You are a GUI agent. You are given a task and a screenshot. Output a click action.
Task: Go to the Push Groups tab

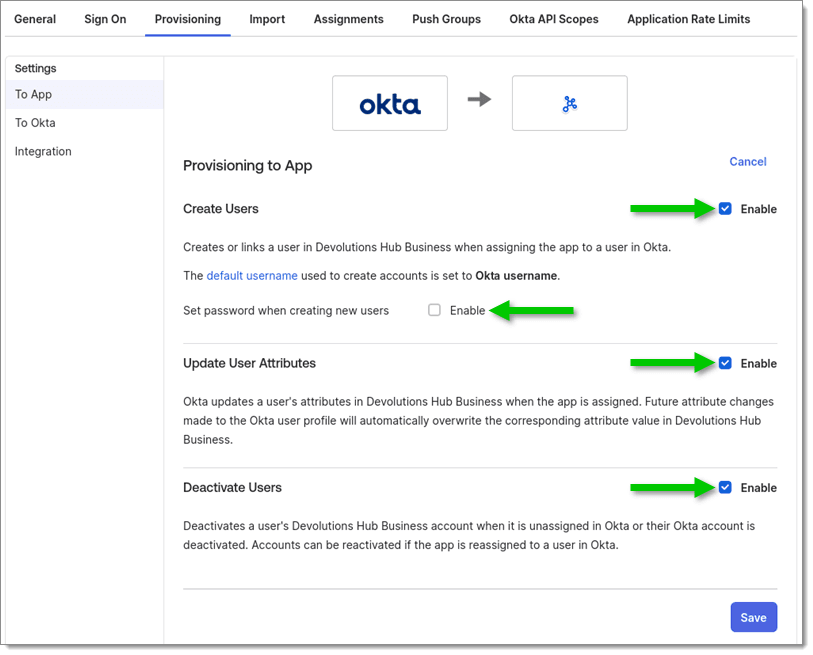point(446,19)
